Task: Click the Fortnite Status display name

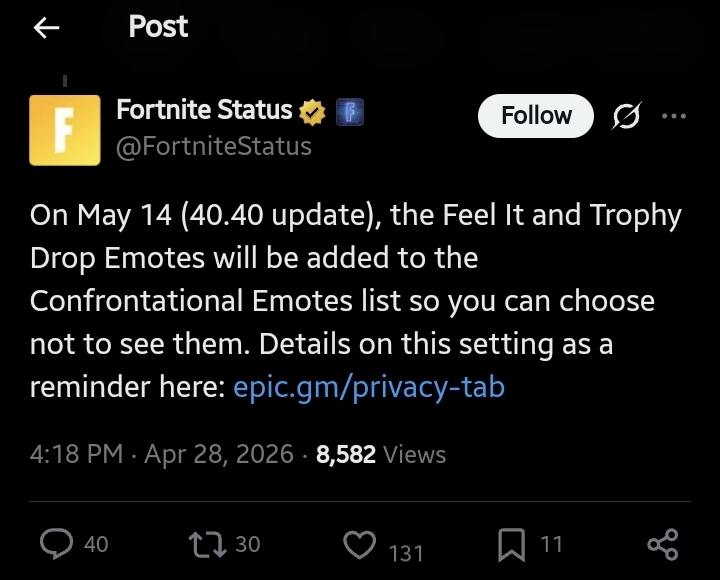Action: tap(204, 111)
